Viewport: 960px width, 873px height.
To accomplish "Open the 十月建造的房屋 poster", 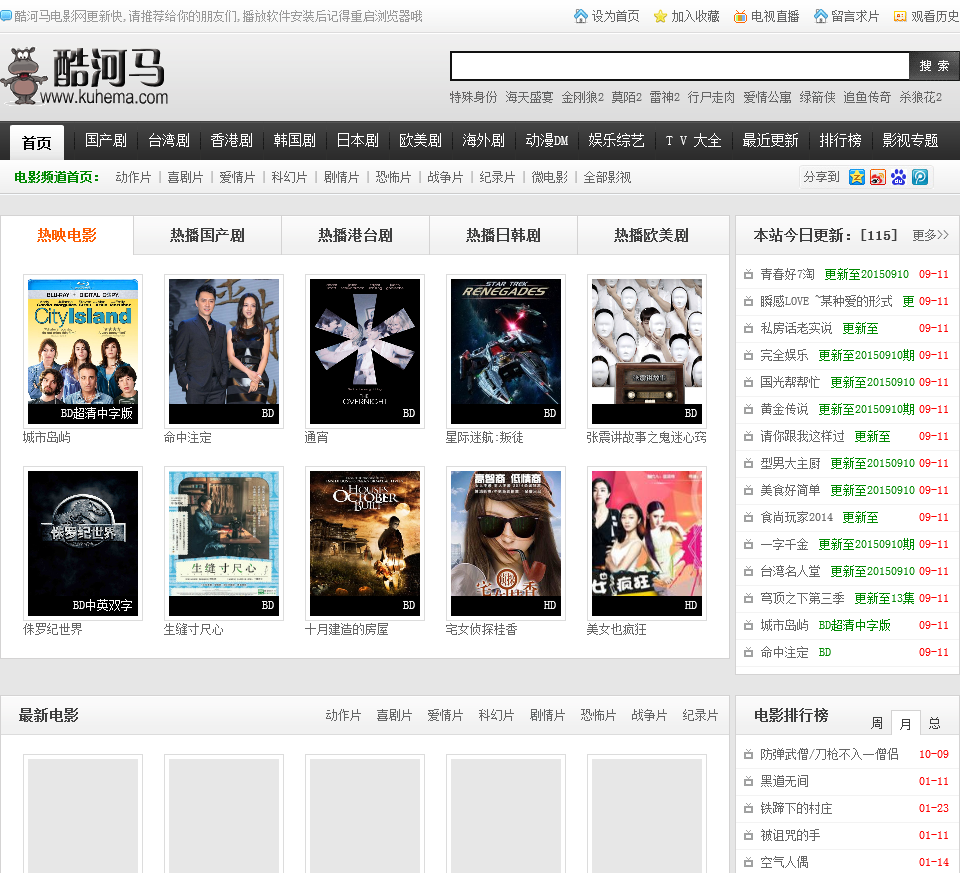I will pyautogui.click(x=365, y=543).
